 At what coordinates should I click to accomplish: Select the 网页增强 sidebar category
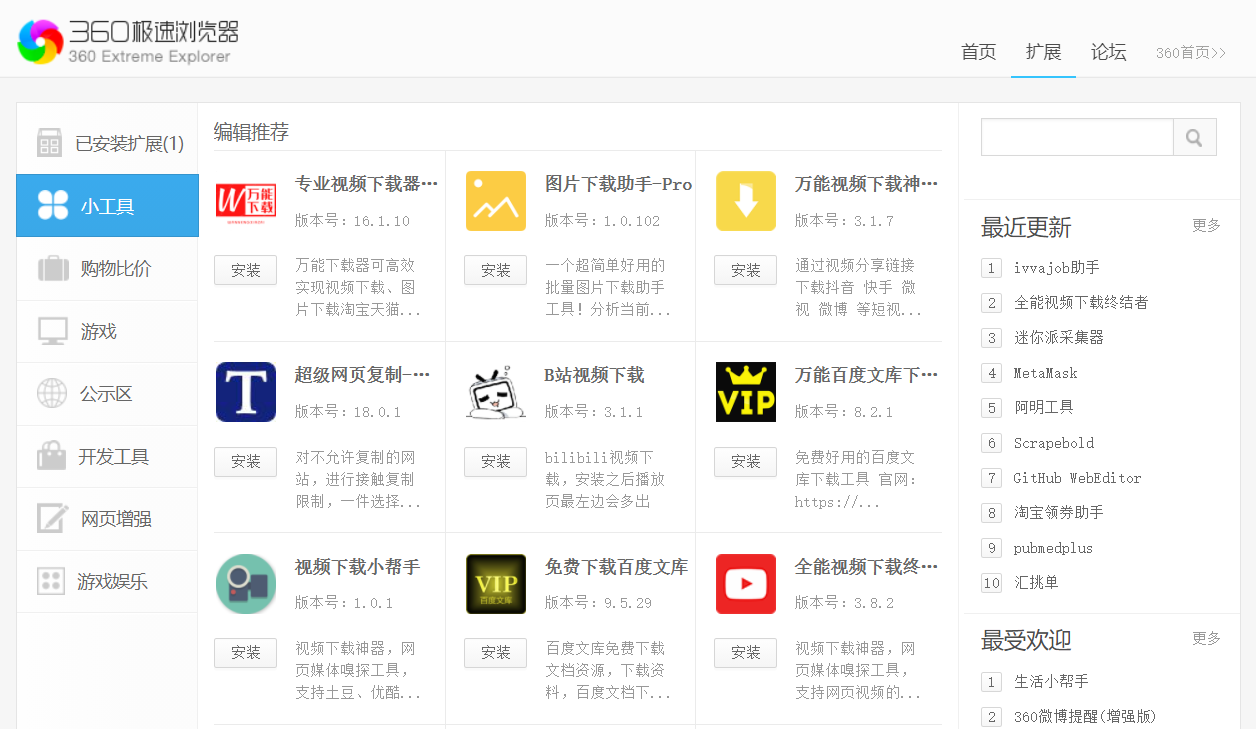point(107,519)
